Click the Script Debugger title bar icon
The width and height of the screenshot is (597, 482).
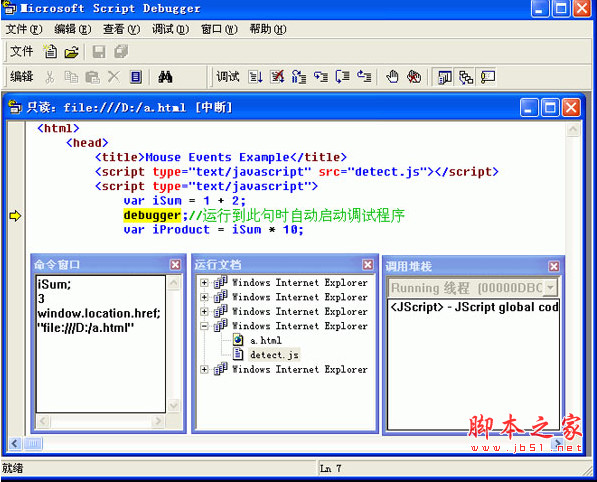pyautogui.click(x=9, y=8)
